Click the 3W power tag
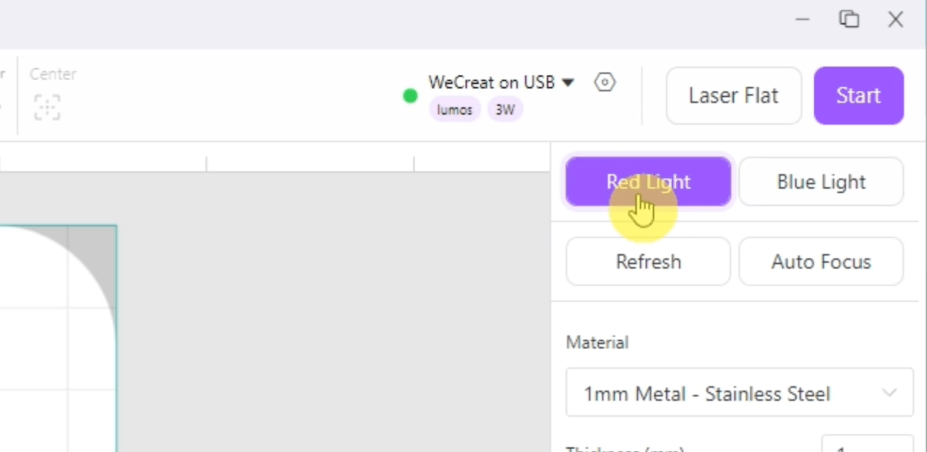Screen dimensions: 927x452 pos(505,110)
